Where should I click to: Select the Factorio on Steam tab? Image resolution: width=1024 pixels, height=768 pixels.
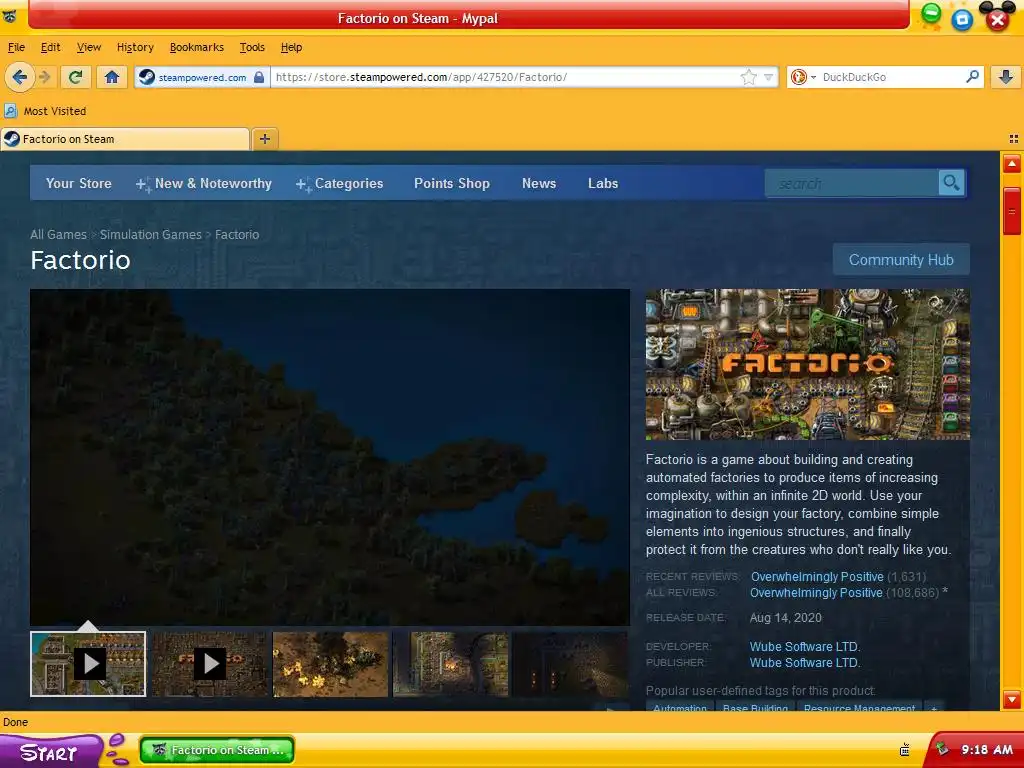pyautogui.click(x=125, y=139)
